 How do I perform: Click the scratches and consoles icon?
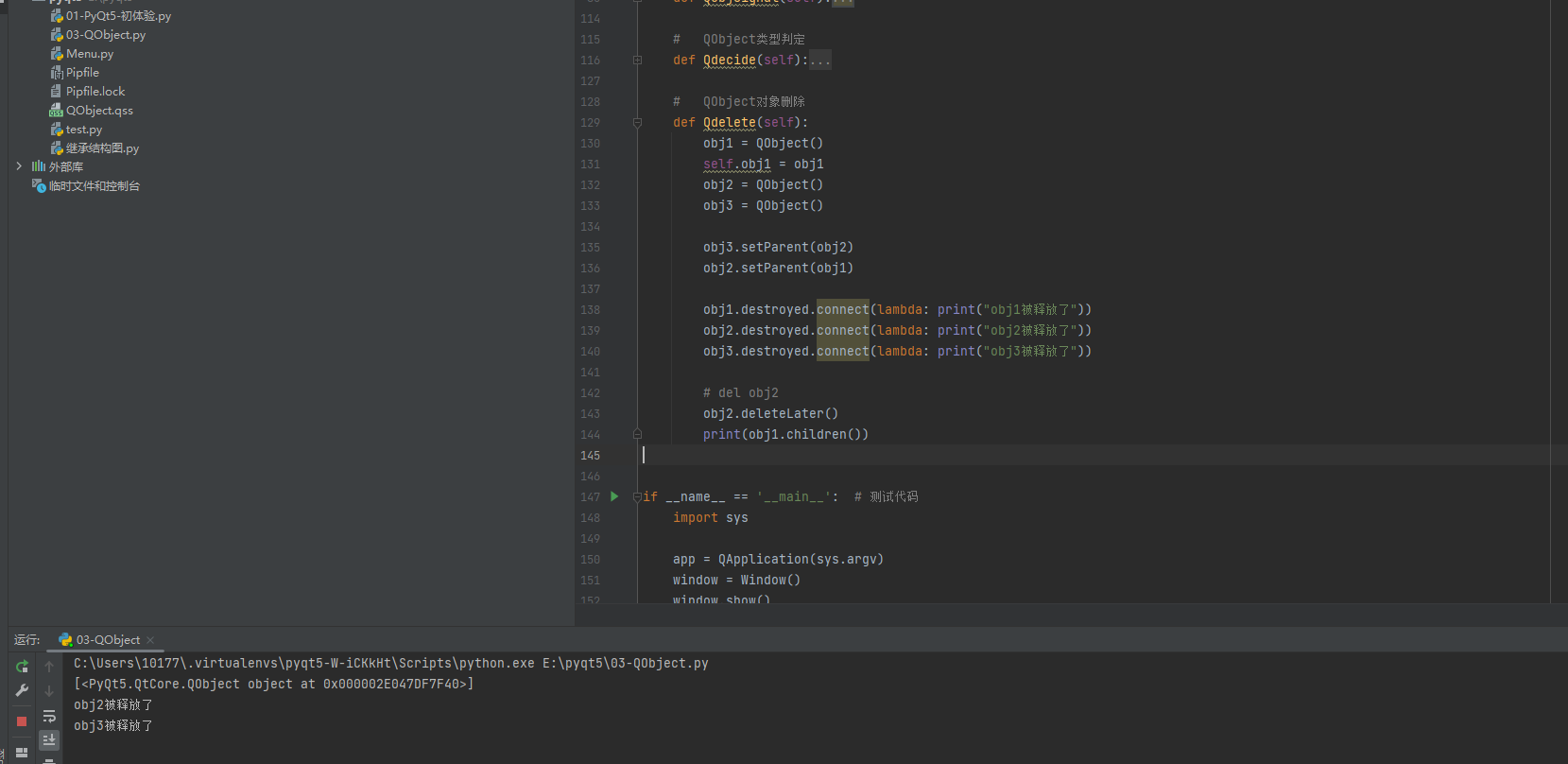pos(38,186)
